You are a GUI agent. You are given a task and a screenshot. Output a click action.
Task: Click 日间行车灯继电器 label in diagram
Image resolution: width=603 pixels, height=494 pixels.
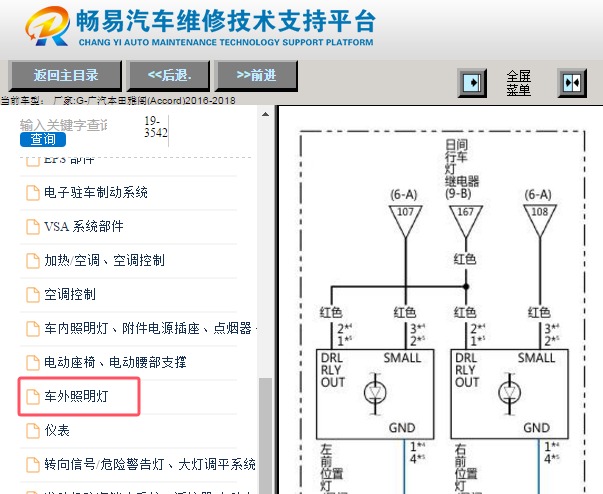462,163
